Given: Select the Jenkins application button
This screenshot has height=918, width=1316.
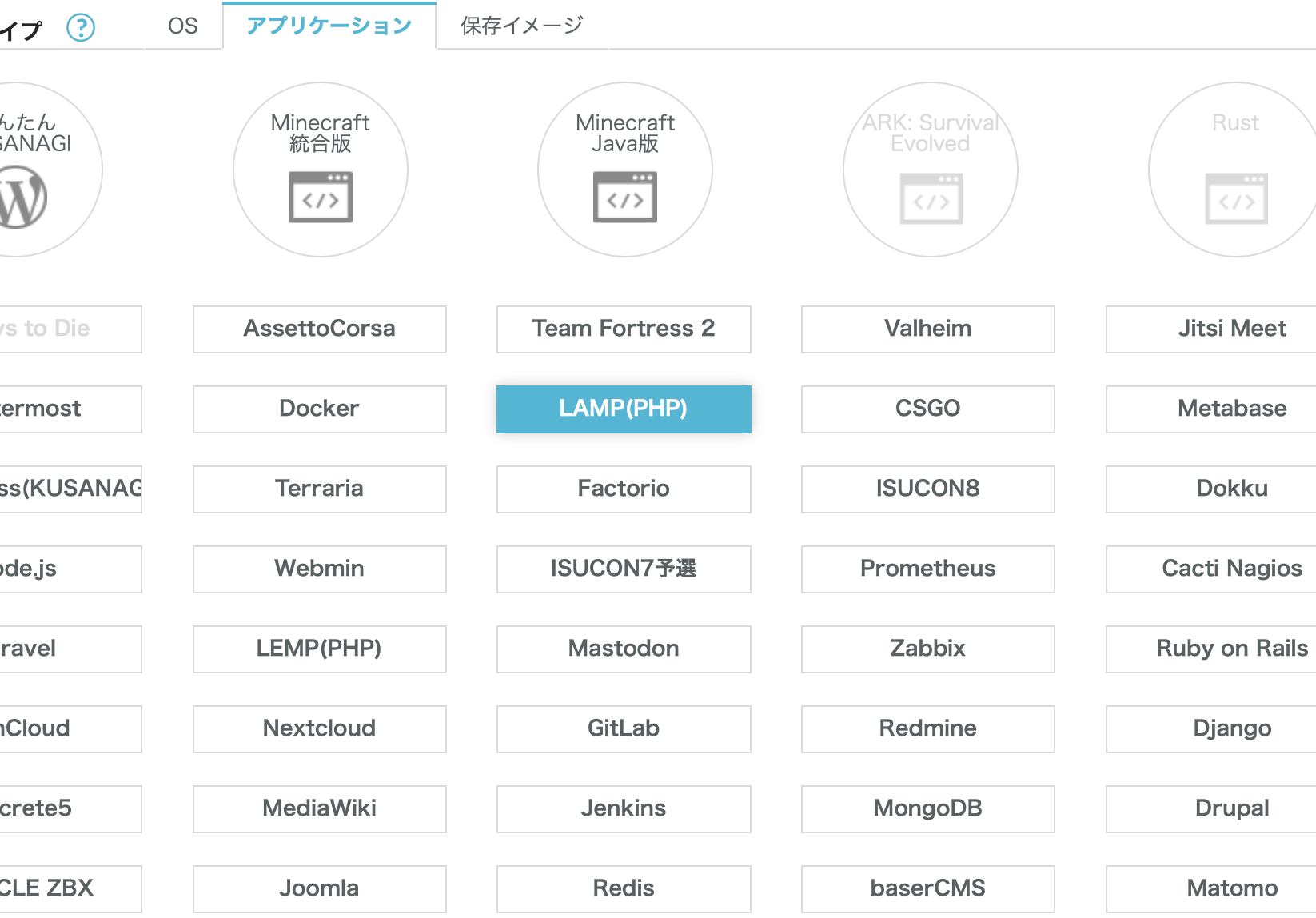Looking at the screenshot, I should (624, 808).
